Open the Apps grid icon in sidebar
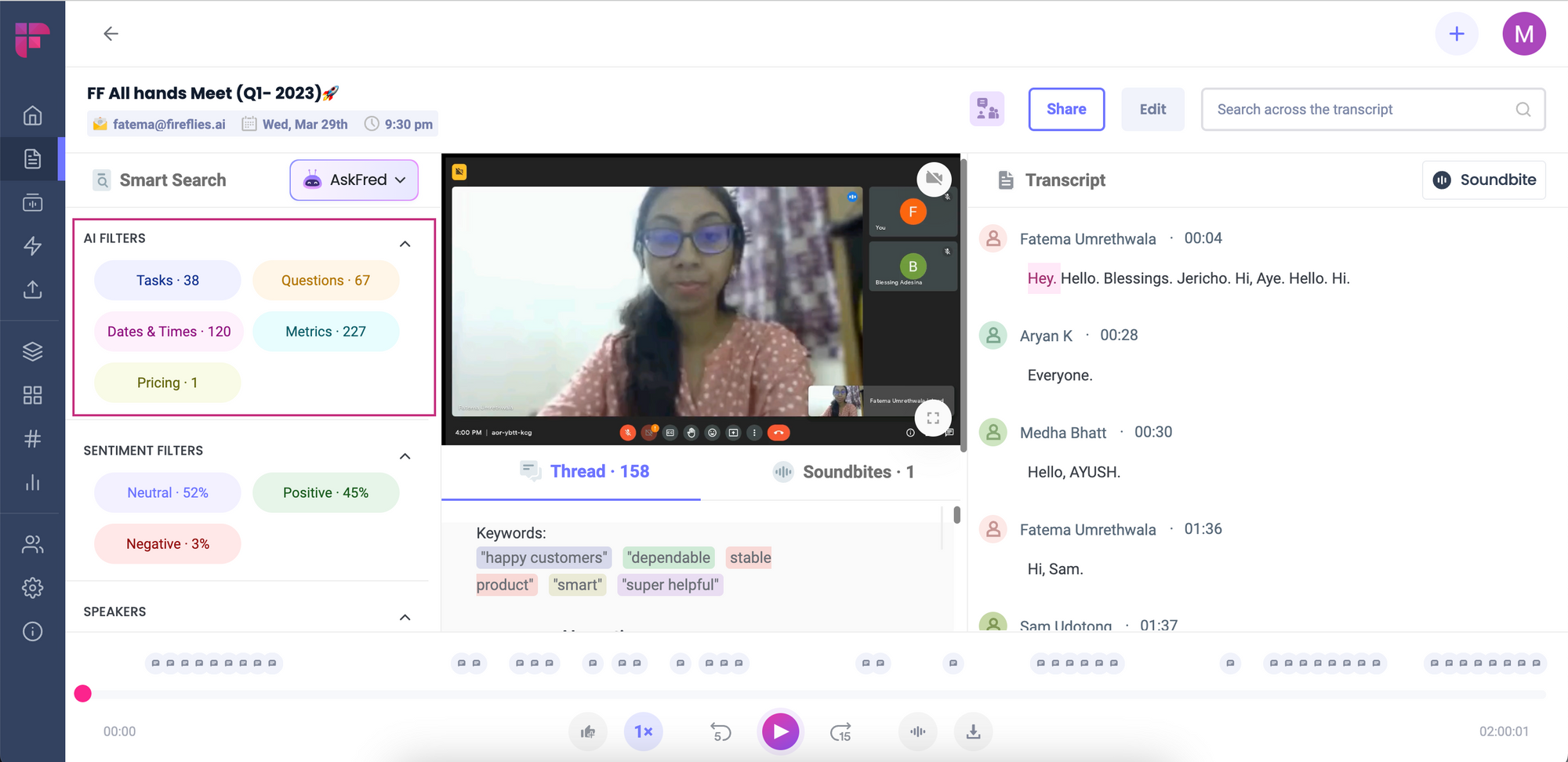1568x762 pixels. click(x=32, y=395)
